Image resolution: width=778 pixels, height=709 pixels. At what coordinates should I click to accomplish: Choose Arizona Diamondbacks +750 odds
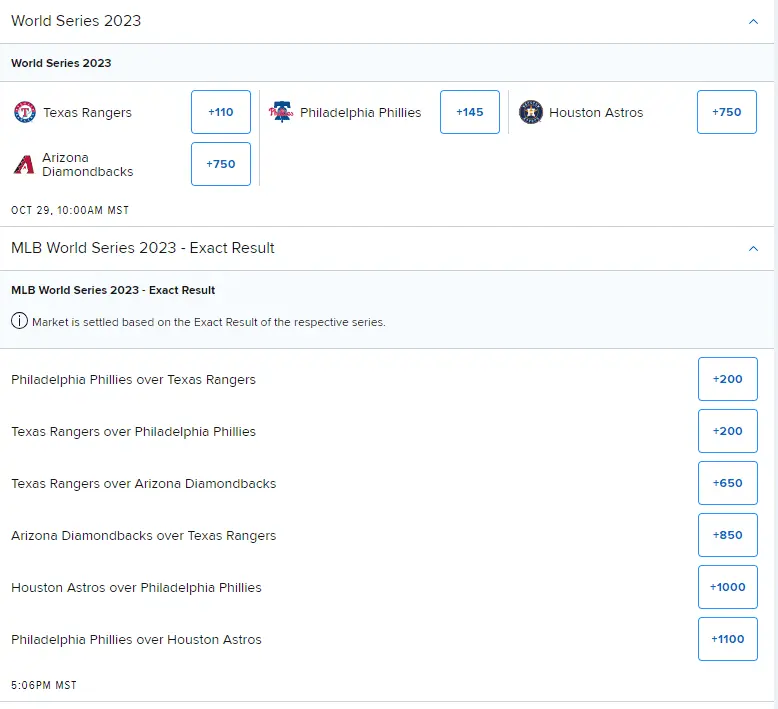click(x=221, y=164)
